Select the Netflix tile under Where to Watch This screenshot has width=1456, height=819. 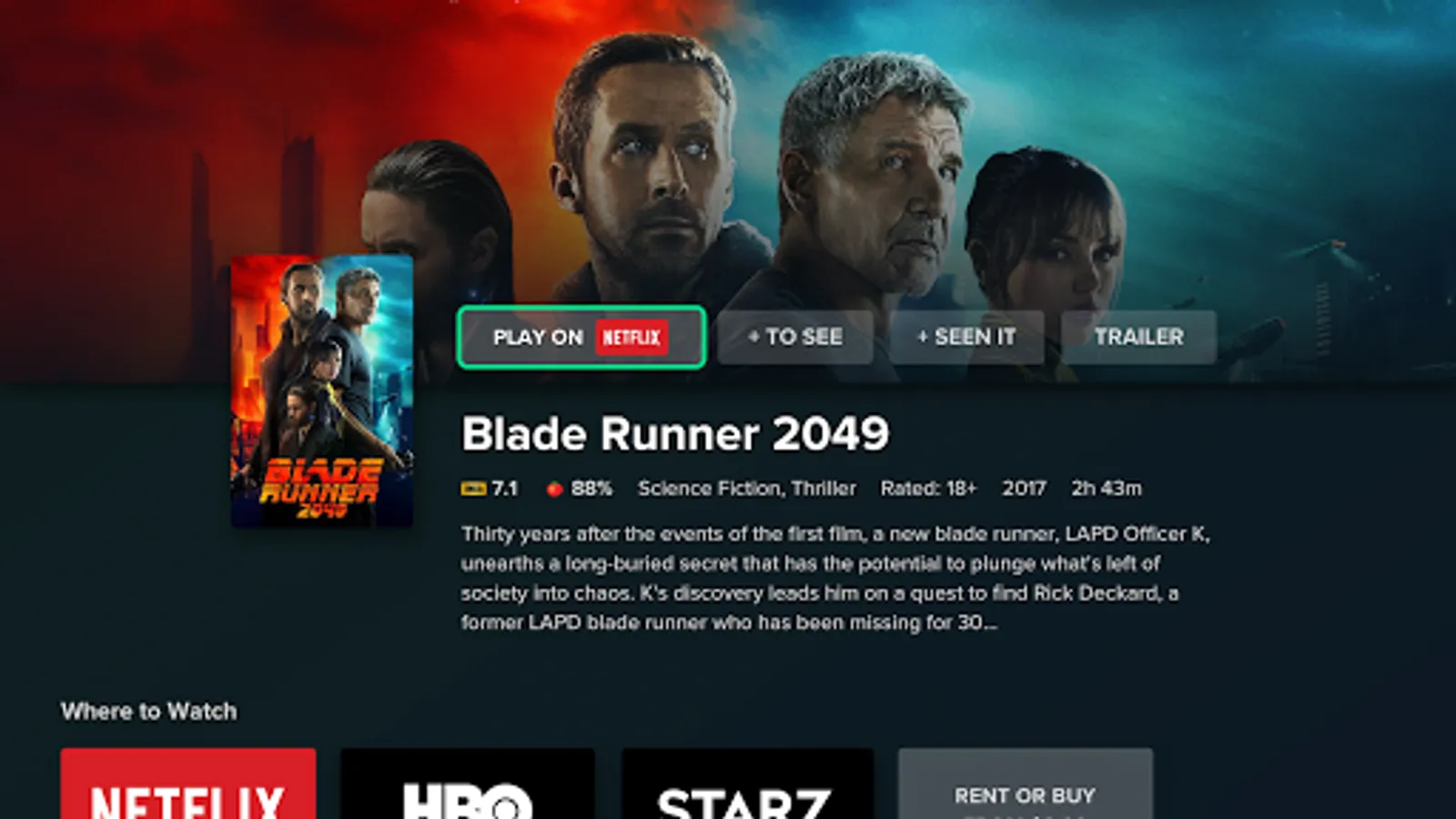coord(188,784)
